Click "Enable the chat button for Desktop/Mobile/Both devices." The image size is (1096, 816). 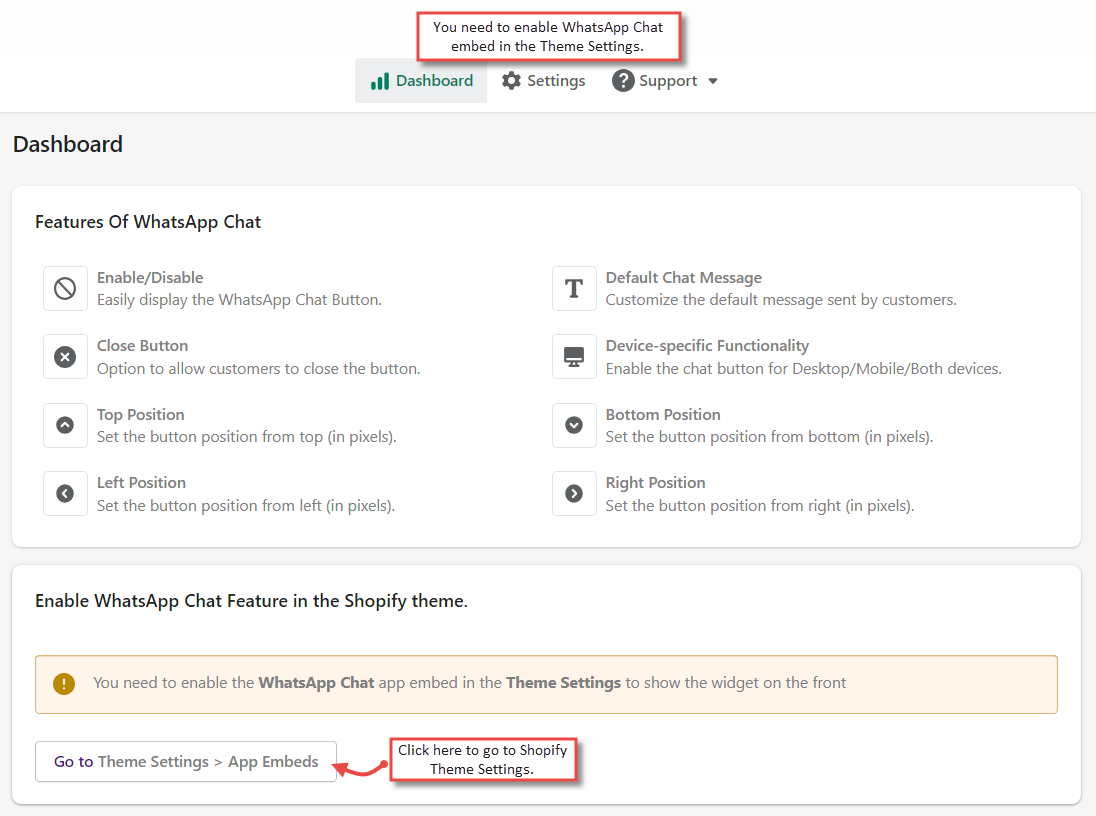(x=804, y=368)
